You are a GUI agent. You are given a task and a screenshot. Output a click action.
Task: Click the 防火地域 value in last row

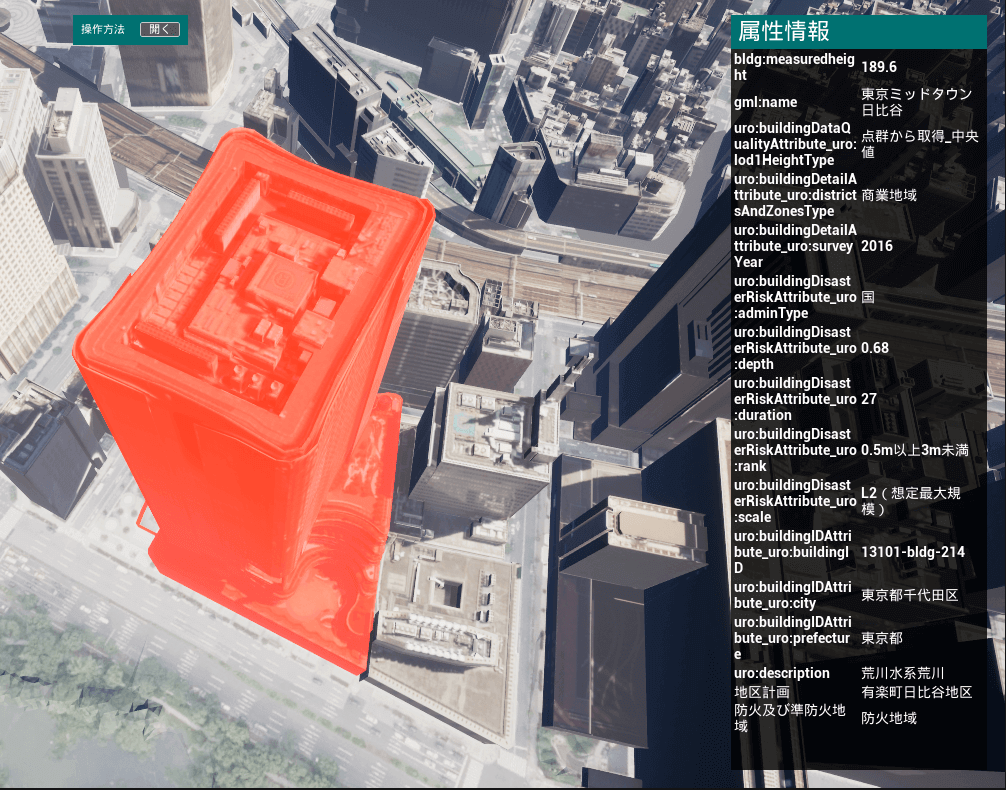tap(889, 718)
